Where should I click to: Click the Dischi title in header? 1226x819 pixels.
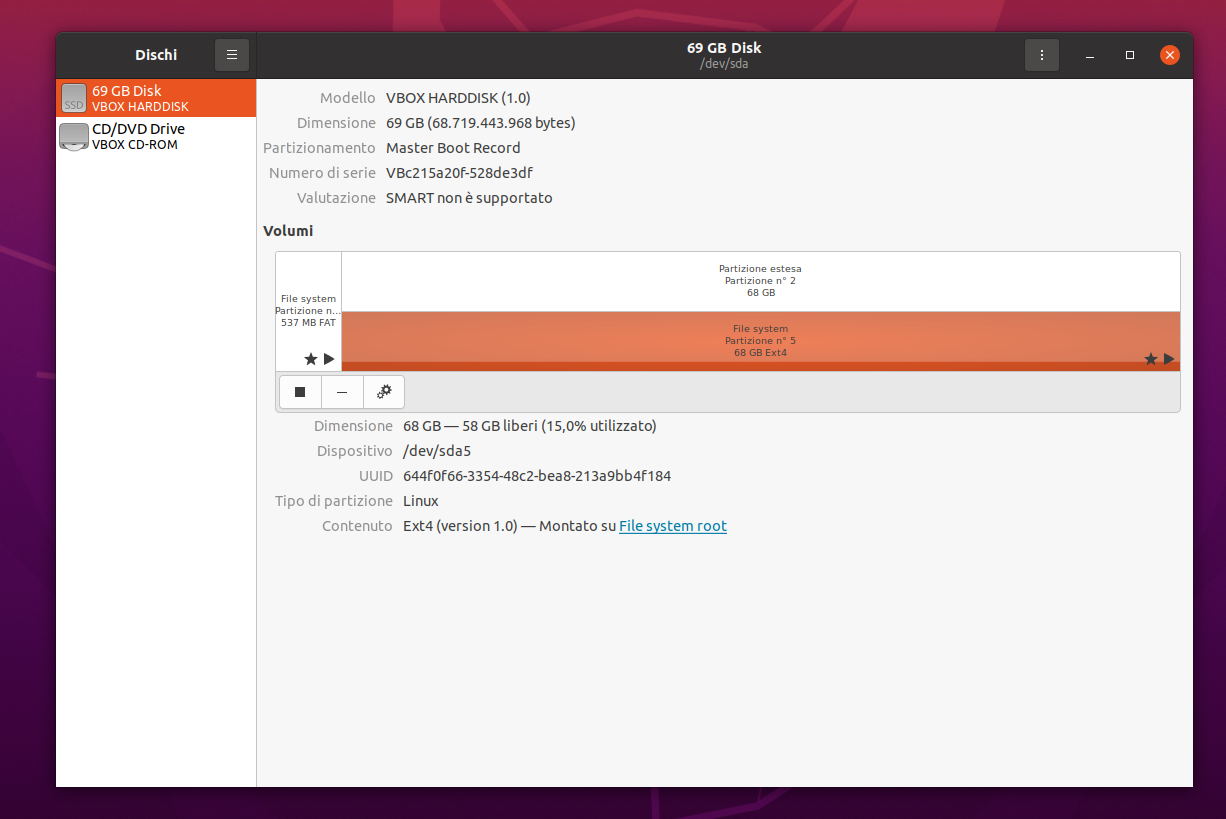(156, 55)
